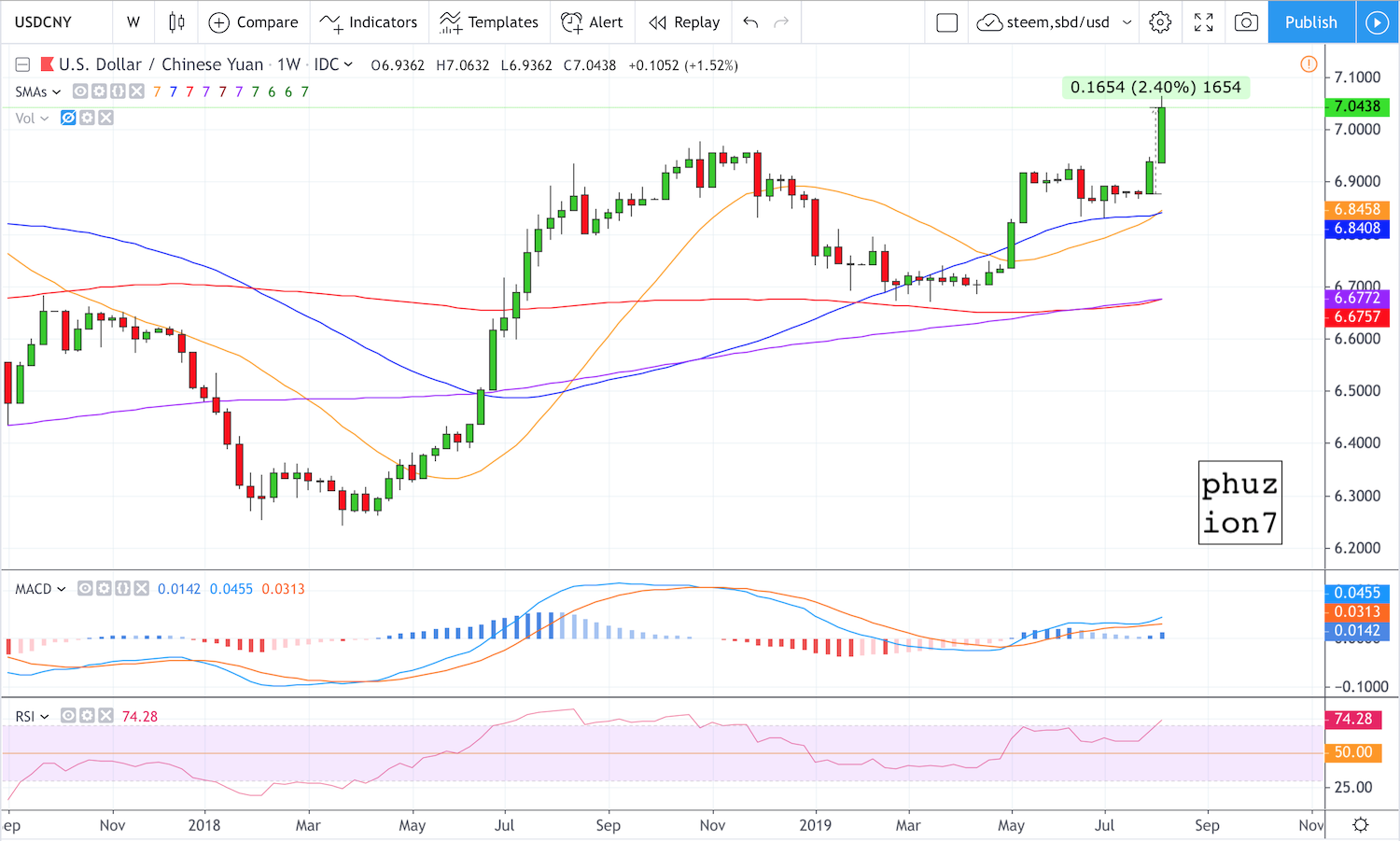
Task: Click the MACD histogram value 0.0142
Action: (179, 589)
